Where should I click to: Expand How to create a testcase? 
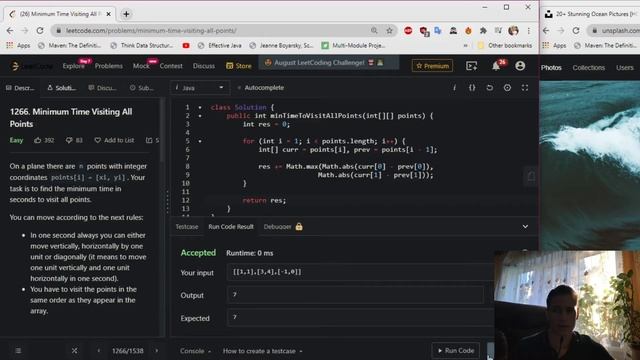click(262, 351)
